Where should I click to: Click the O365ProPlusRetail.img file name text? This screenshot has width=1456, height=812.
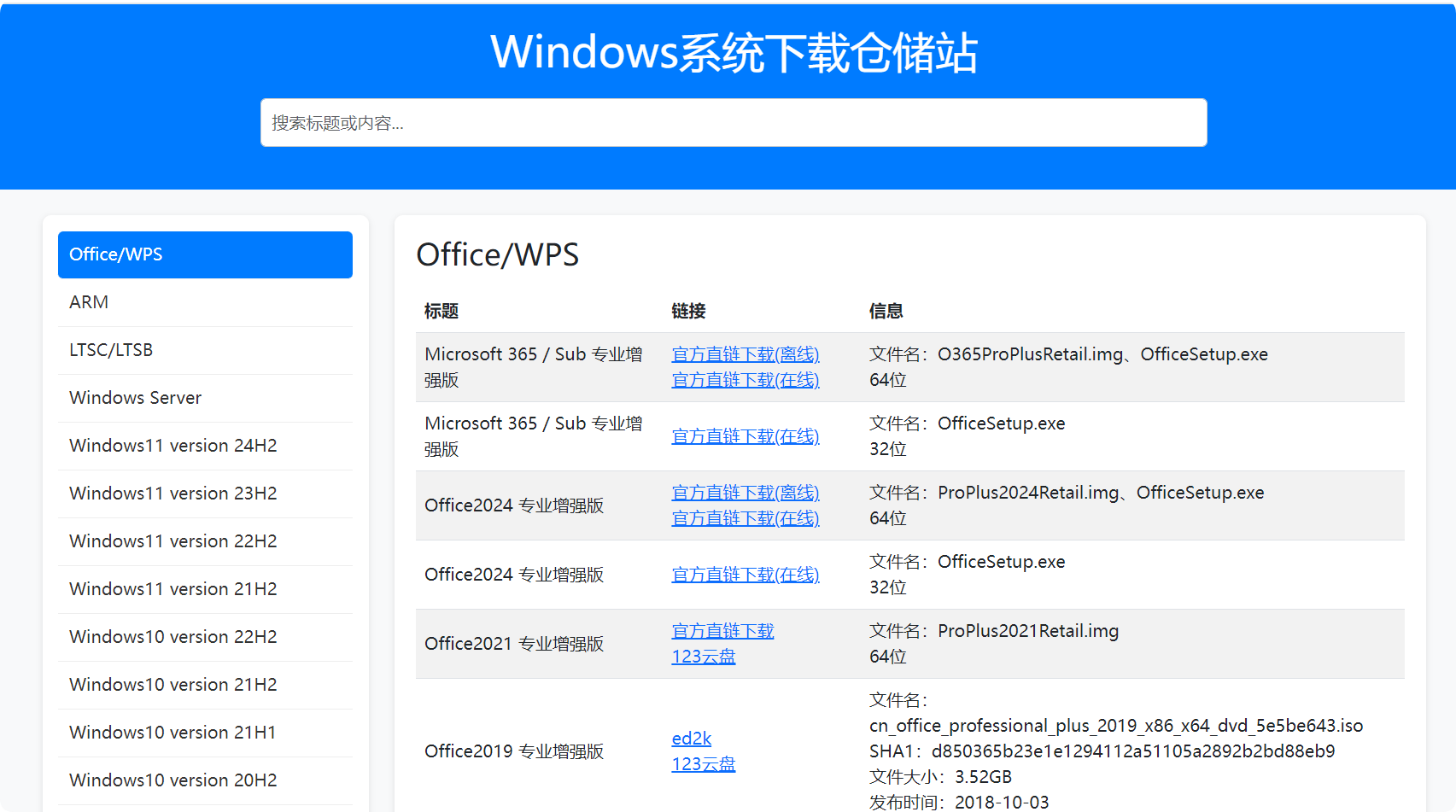1031,354
